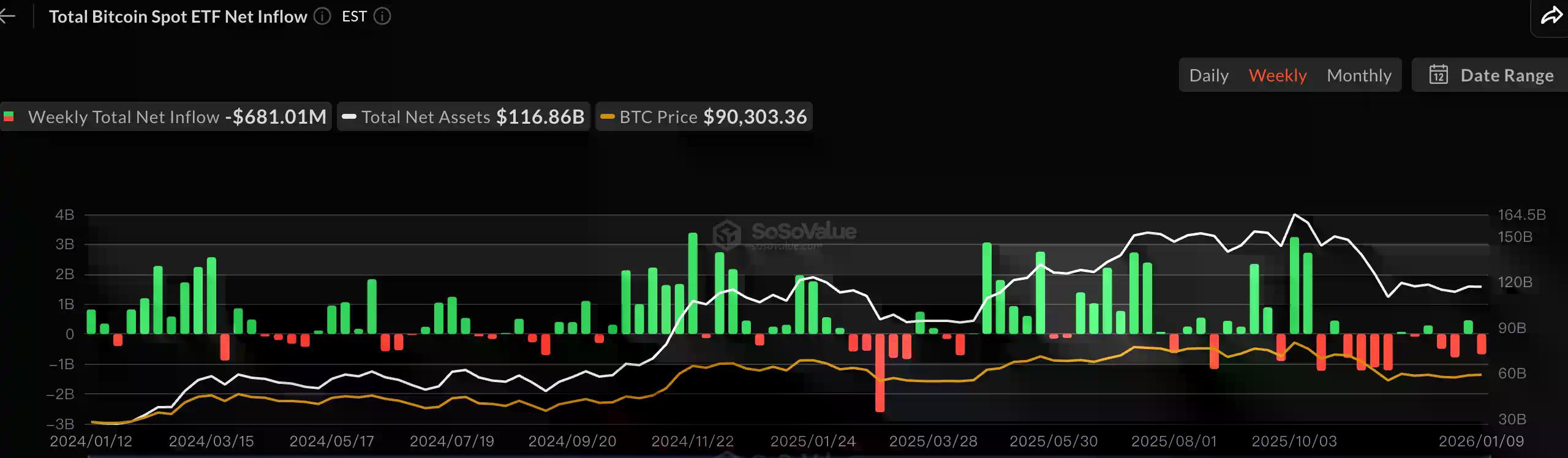
Task: Click the orange BTC Price legend marker
Action: click(x=608, y=116)
